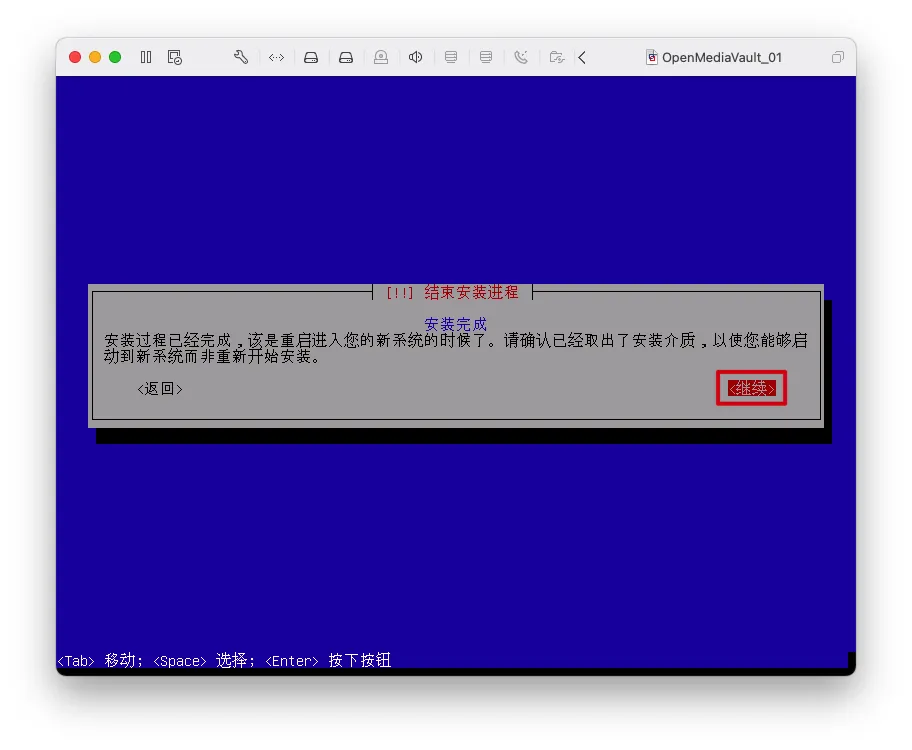Collapse toolbar with the left chevron
The width and height of the screenshot is (912, 750).
pos(582,57)
